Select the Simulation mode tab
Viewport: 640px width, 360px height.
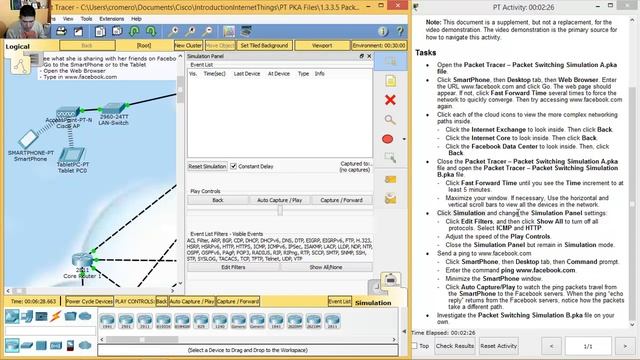pyautogui.click(x=373, y=303)
